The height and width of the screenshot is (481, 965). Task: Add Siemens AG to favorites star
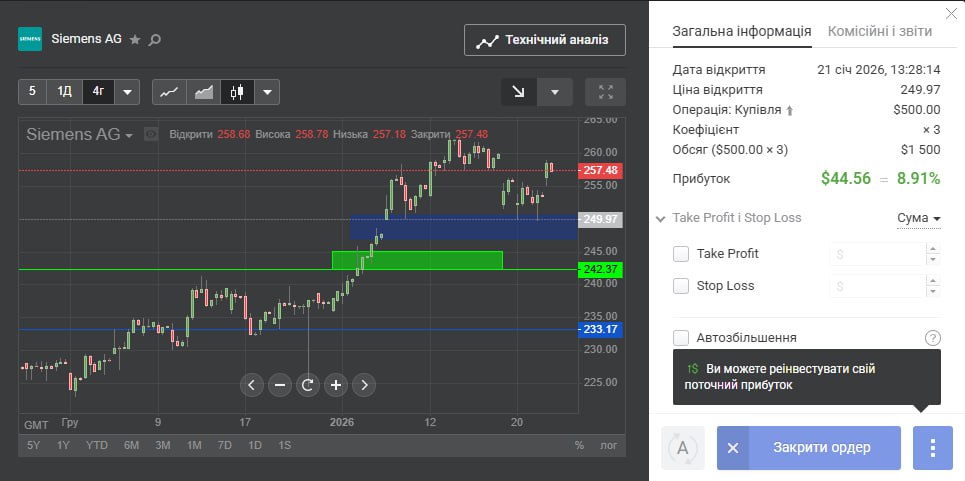coord(135,39)
